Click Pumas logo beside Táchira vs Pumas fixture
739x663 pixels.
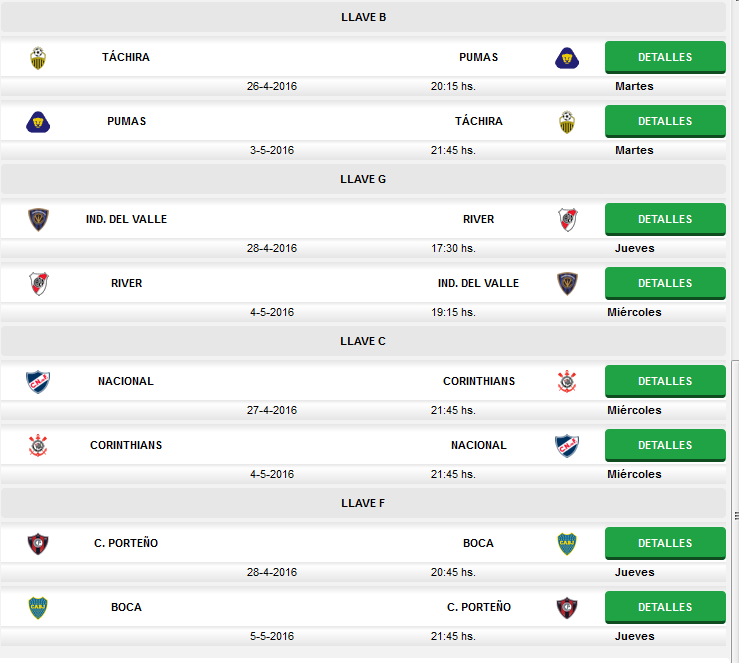(567, 58)
